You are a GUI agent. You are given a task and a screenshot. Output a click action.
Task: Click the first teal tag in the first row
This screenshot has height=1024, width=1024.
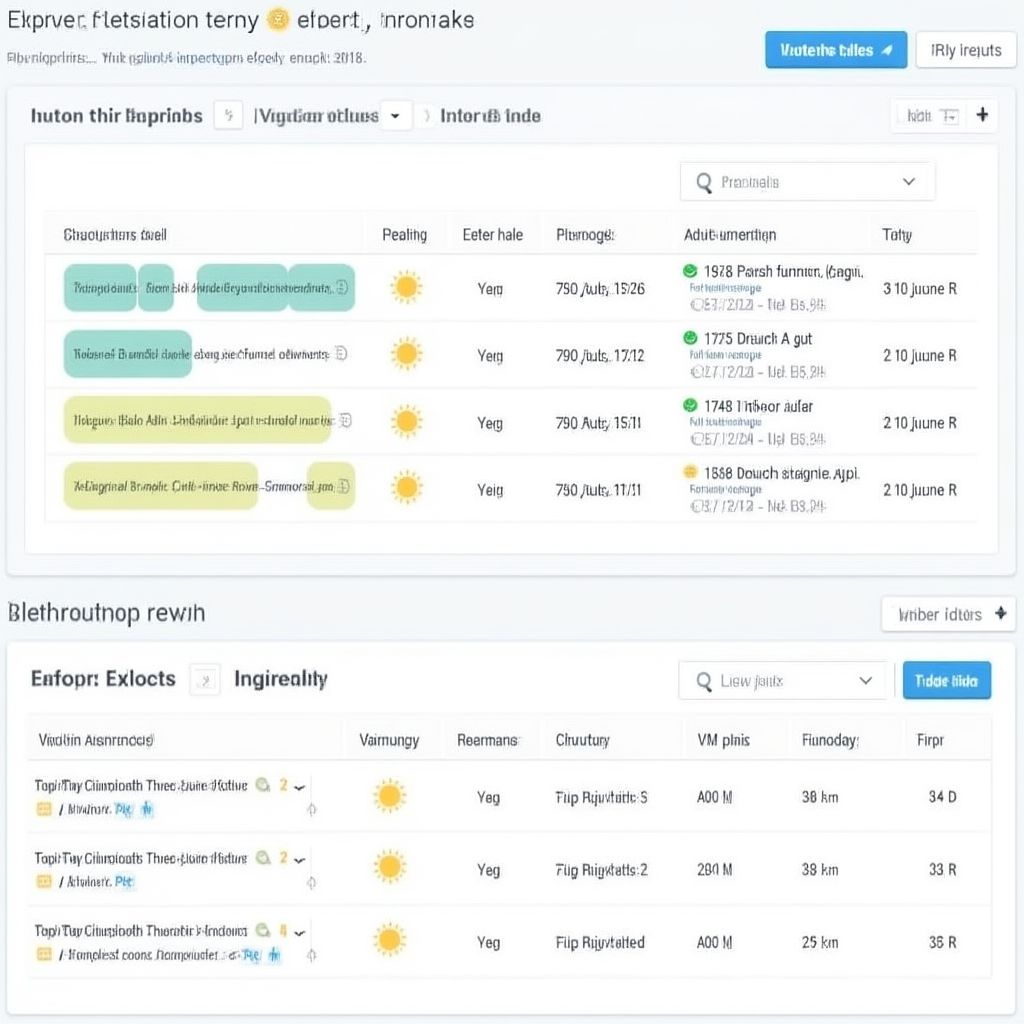(99, 288)
